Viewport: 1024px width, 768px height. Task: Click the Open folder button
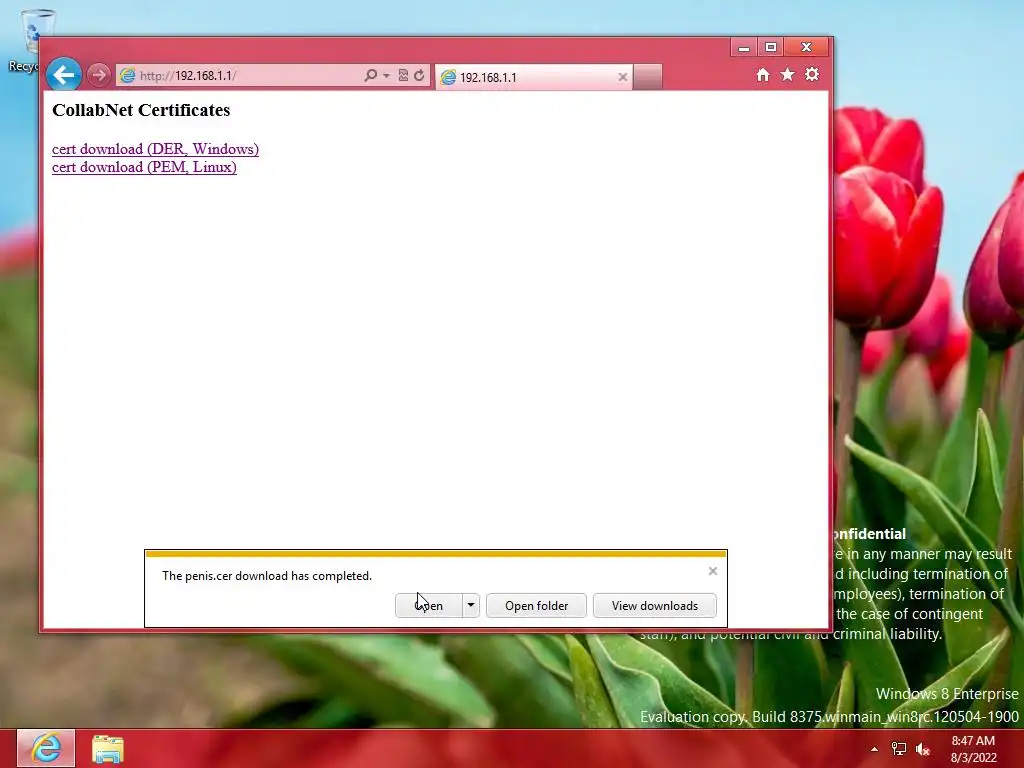tap(536, 605)
